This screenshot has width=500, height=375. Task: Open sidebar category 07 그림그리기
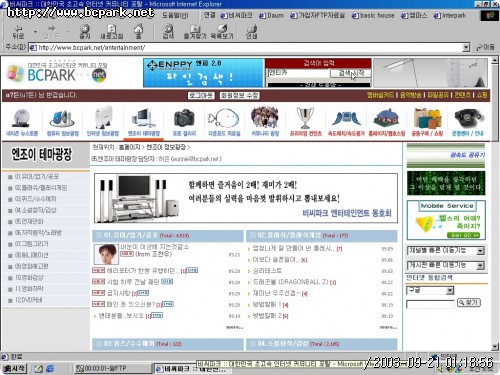[x=32, y=244]
